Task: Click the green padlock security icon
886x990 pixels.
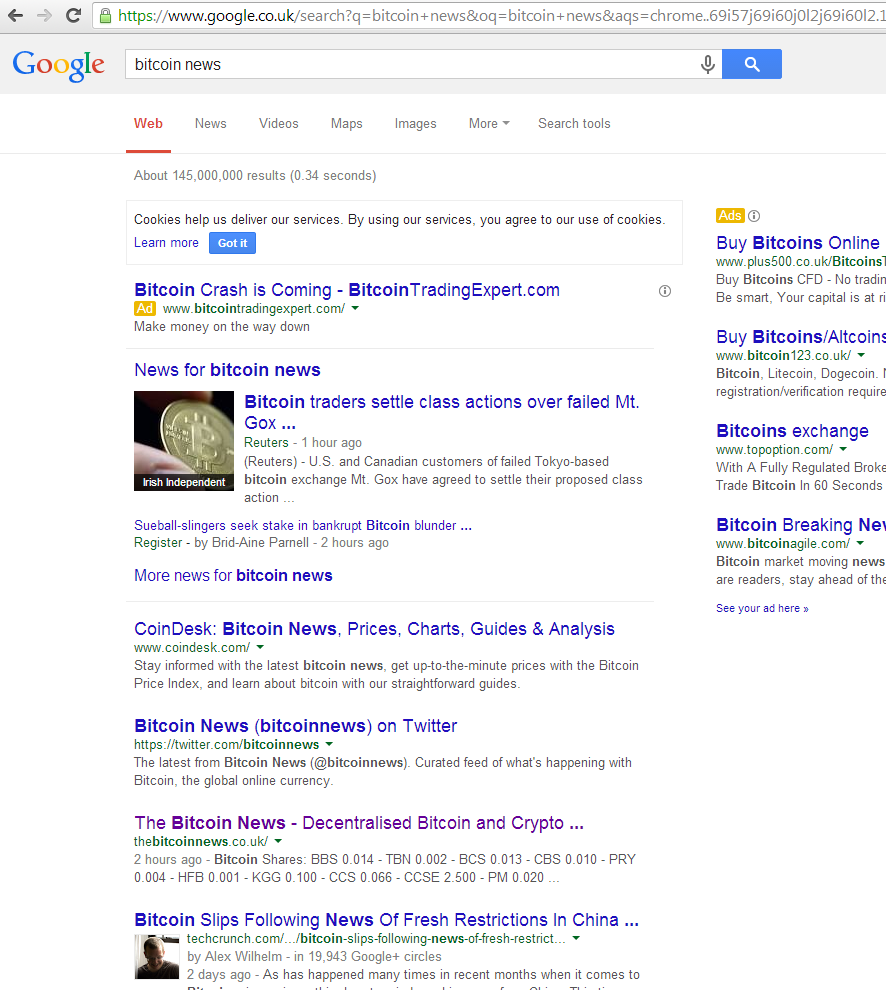Action: 105,15
